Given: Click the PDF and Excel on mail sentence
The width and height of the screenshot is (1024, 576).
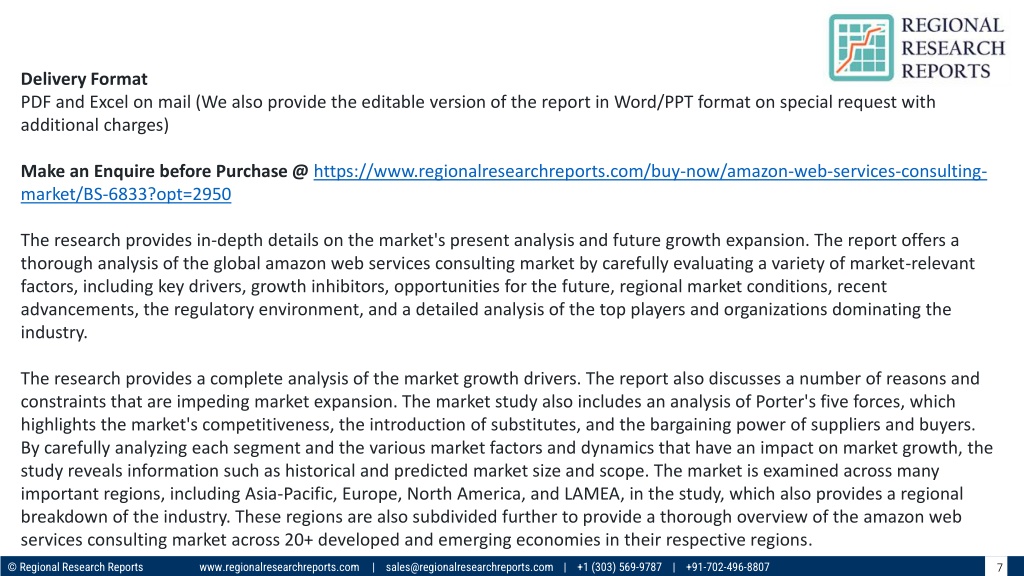Looking at the screenshot, I should tap(478, 113).
